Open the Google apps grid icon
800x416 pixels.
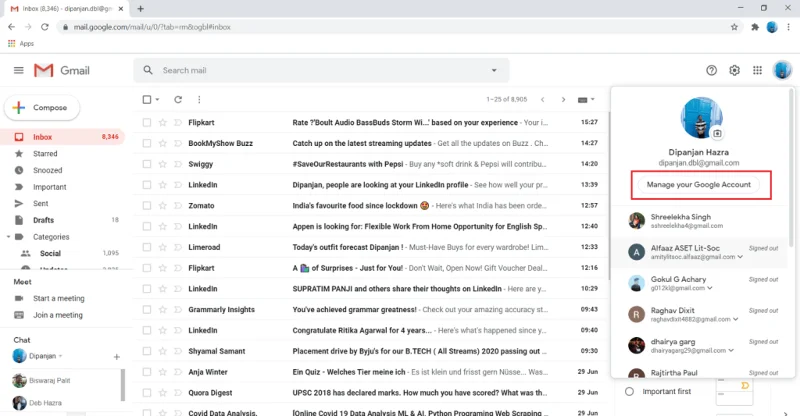point(757,70)
